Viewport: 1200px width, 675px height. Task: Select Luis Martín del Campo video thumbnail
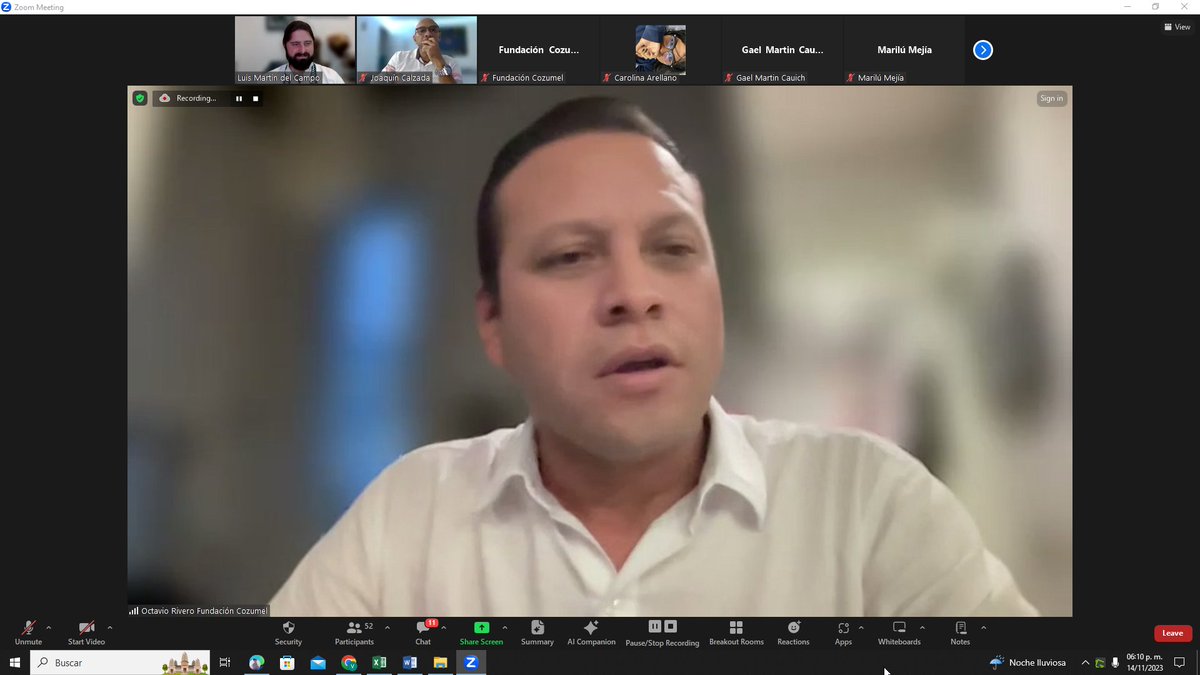295,50
